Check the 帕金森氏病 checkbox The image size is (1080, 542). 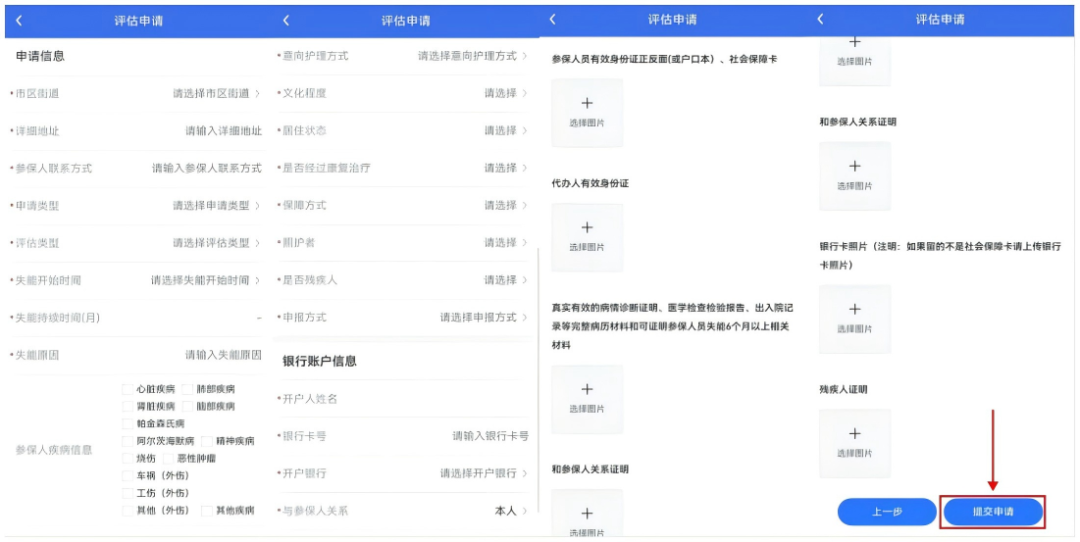127,424
